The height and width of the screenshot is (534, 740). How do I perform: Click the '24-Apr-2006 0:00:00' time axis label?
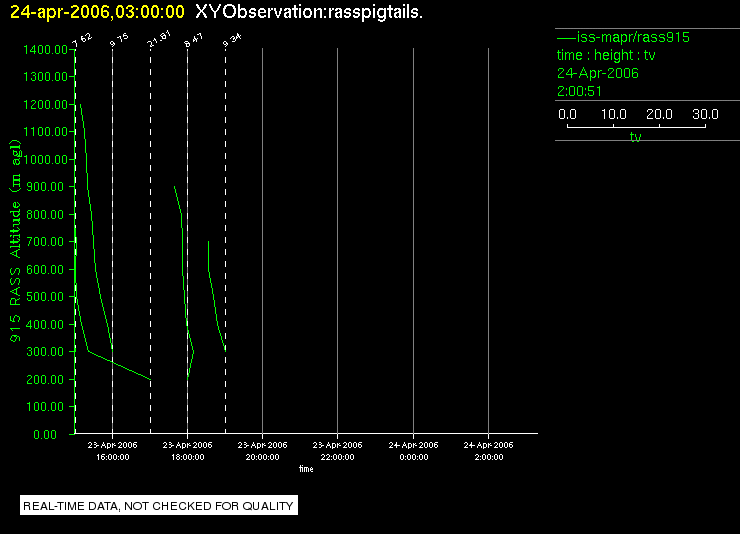413,451
